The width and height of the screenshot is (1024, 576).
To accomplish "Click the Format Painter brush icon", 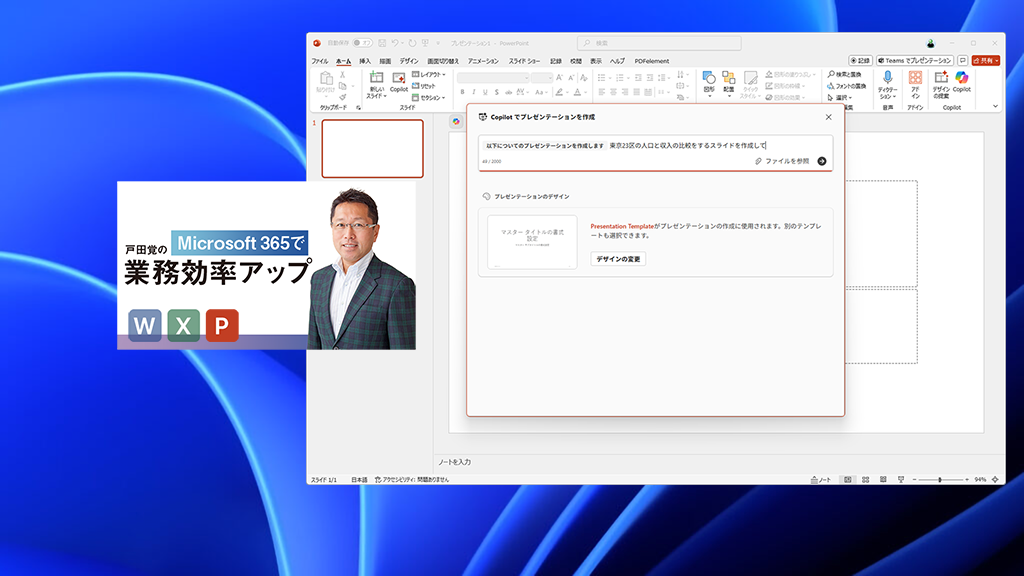I will [342, 97].
